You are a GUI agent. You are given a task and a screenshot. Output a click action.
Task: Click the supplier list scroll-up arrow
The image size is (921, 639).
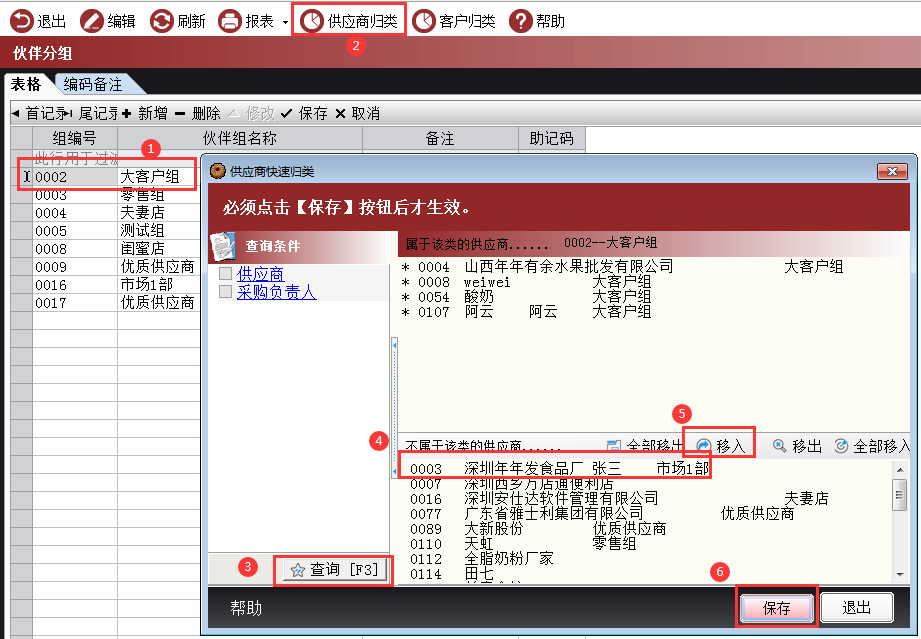click(x=900, y=469)
